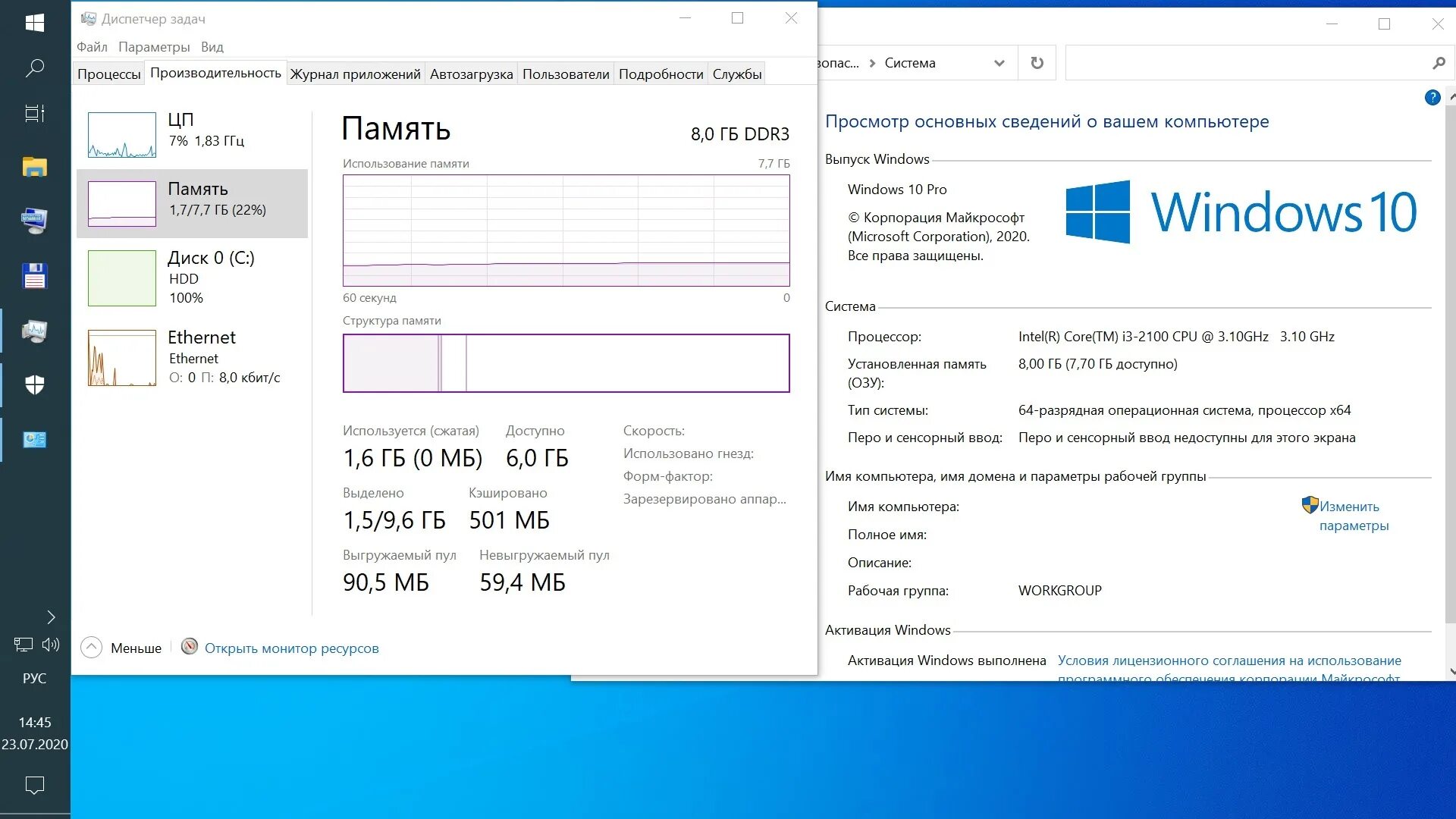This screenshot has width=1456, height=819.
Task: Click Windows 10 Pro edition text
Action: tap(897, 190)
